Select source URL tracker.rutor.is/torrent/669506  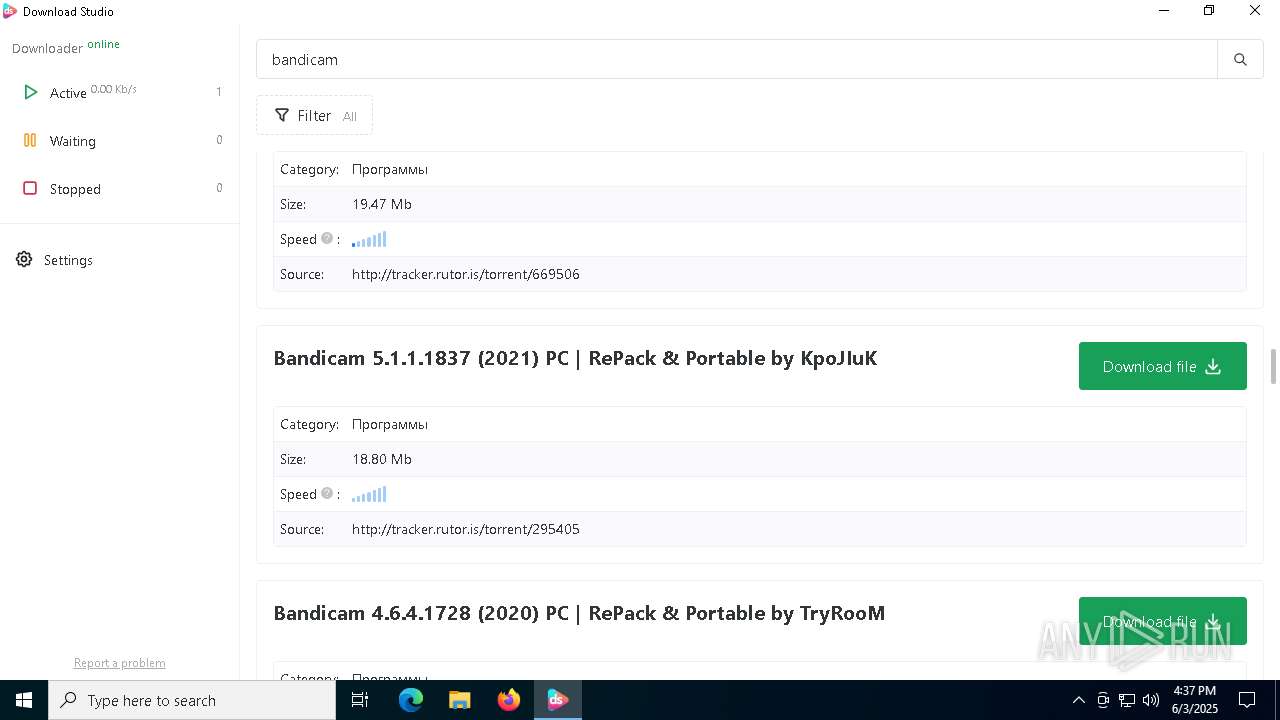466,274
